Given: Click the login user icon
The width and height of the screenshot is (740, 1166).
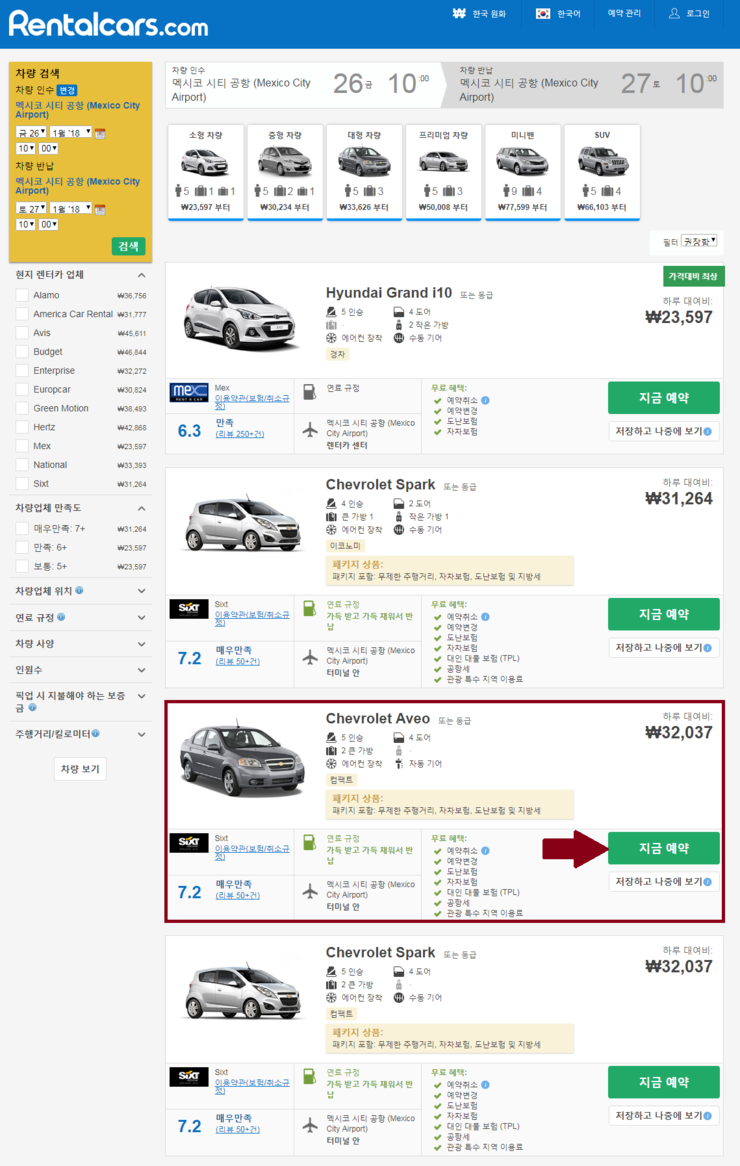Looking at the screenshot, I should [x=674, y=13].
